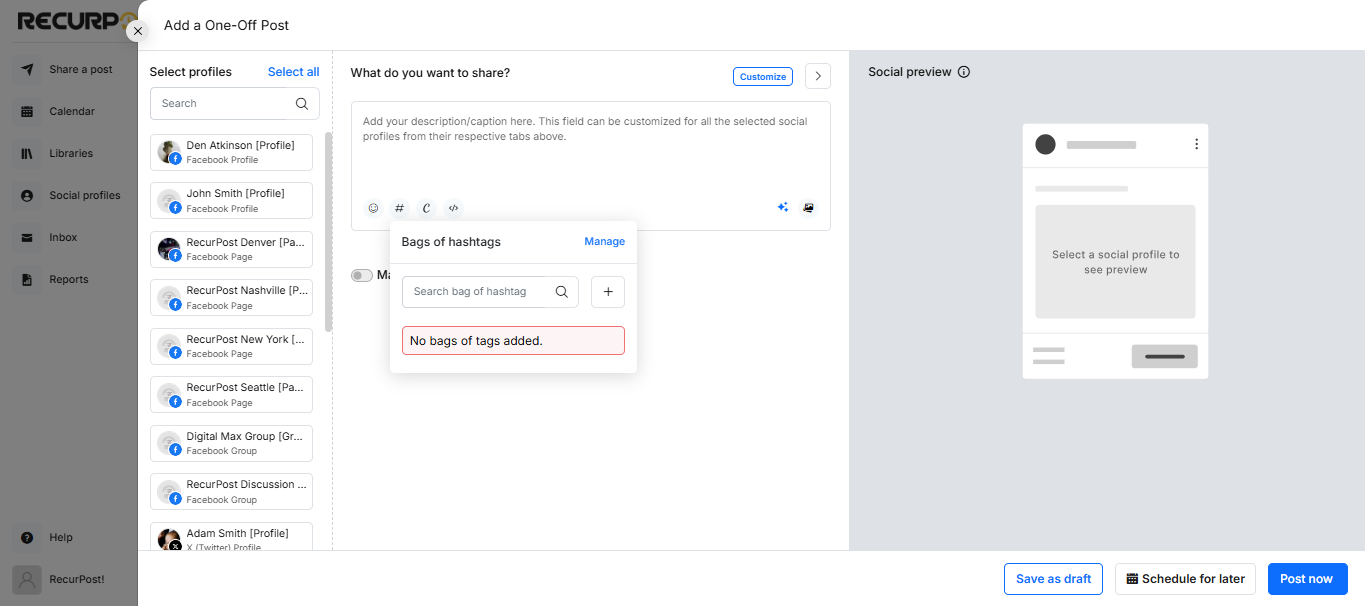Click the Calendar sidebar icon
Screen dimensions: 1365x606
(27, 112)
